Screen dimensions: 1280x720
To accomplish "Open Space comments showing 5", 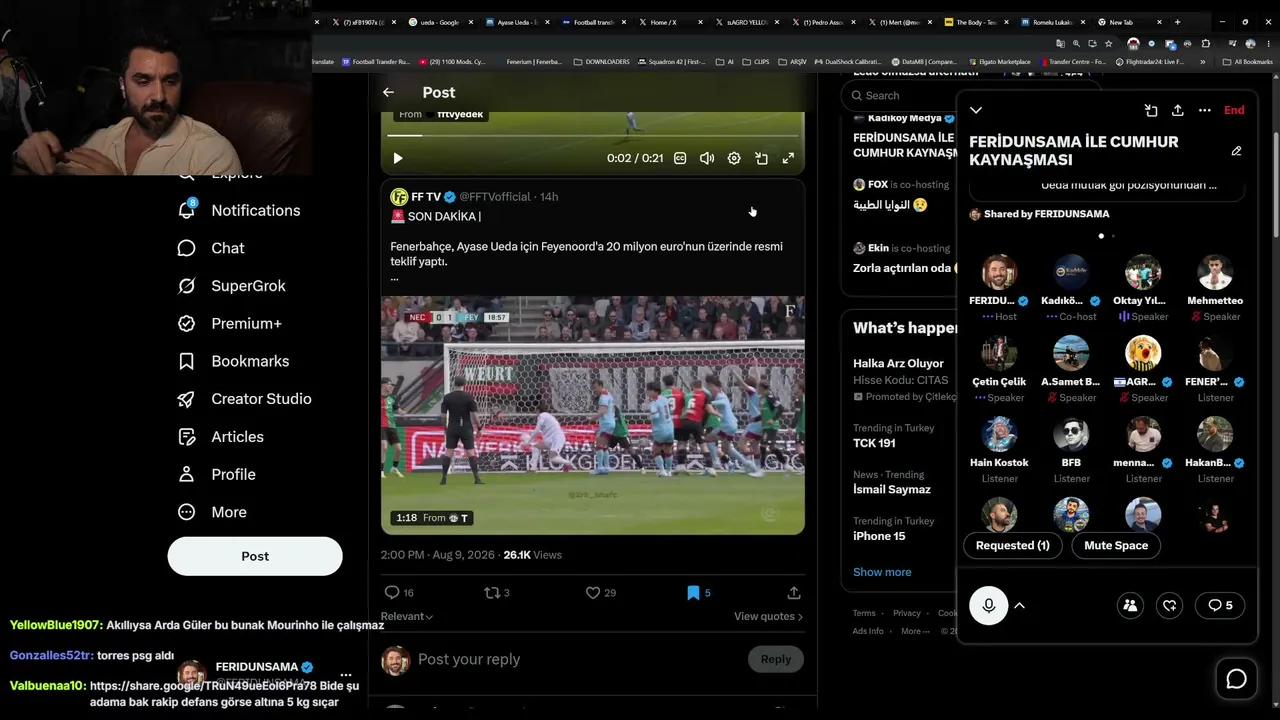I will pos(1219,605).
